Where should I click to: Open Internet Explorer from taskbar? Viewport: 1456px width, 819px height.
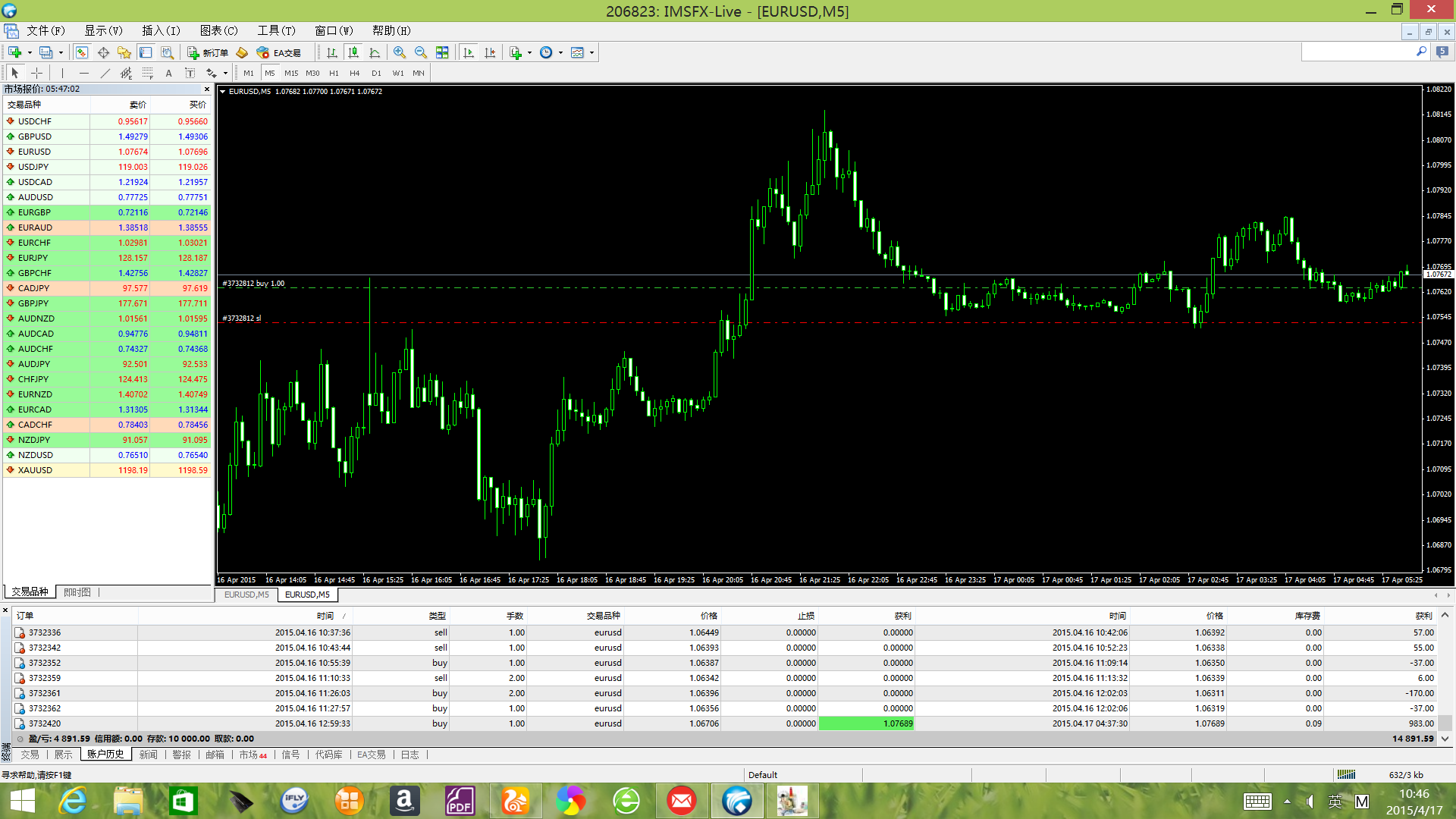pos(74,801)
